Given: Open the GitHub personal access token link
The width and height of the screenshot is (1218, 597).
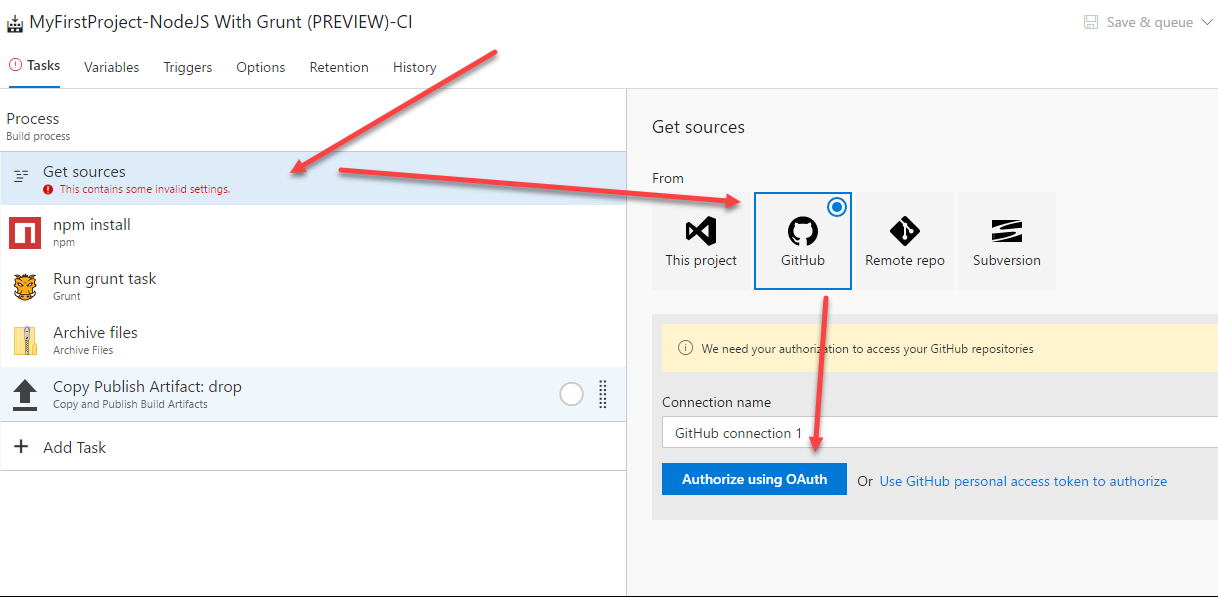Looking at the screenshot, I should tap(1023, 481).
